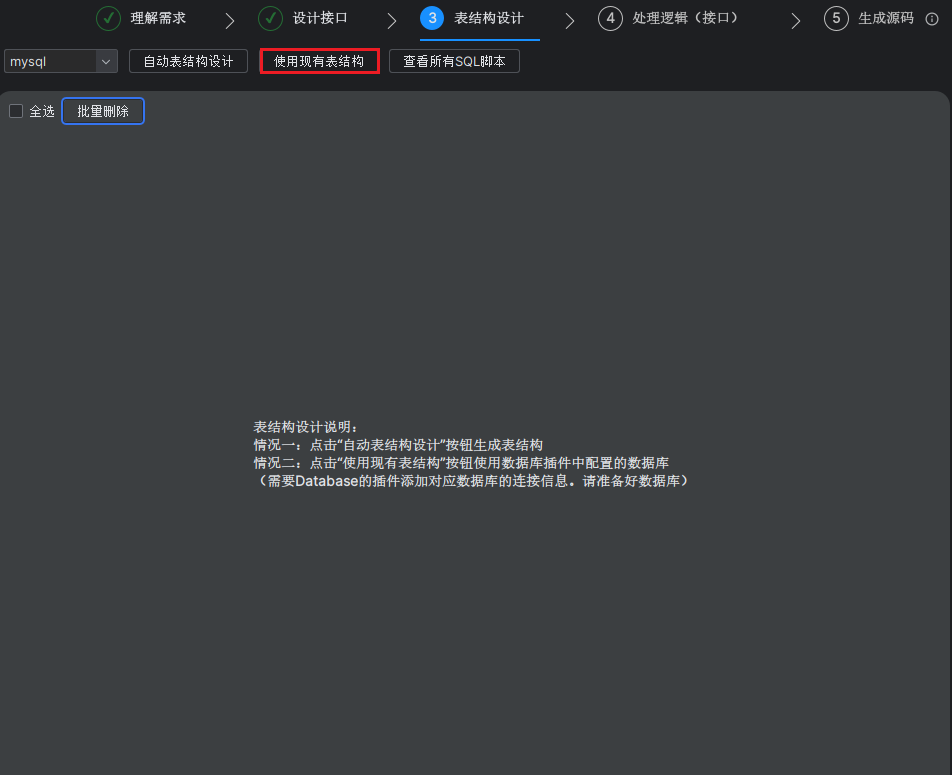
Task: Click the chevron between 设计接口 and 表结构设计
Action: click(x=390, y=18)
